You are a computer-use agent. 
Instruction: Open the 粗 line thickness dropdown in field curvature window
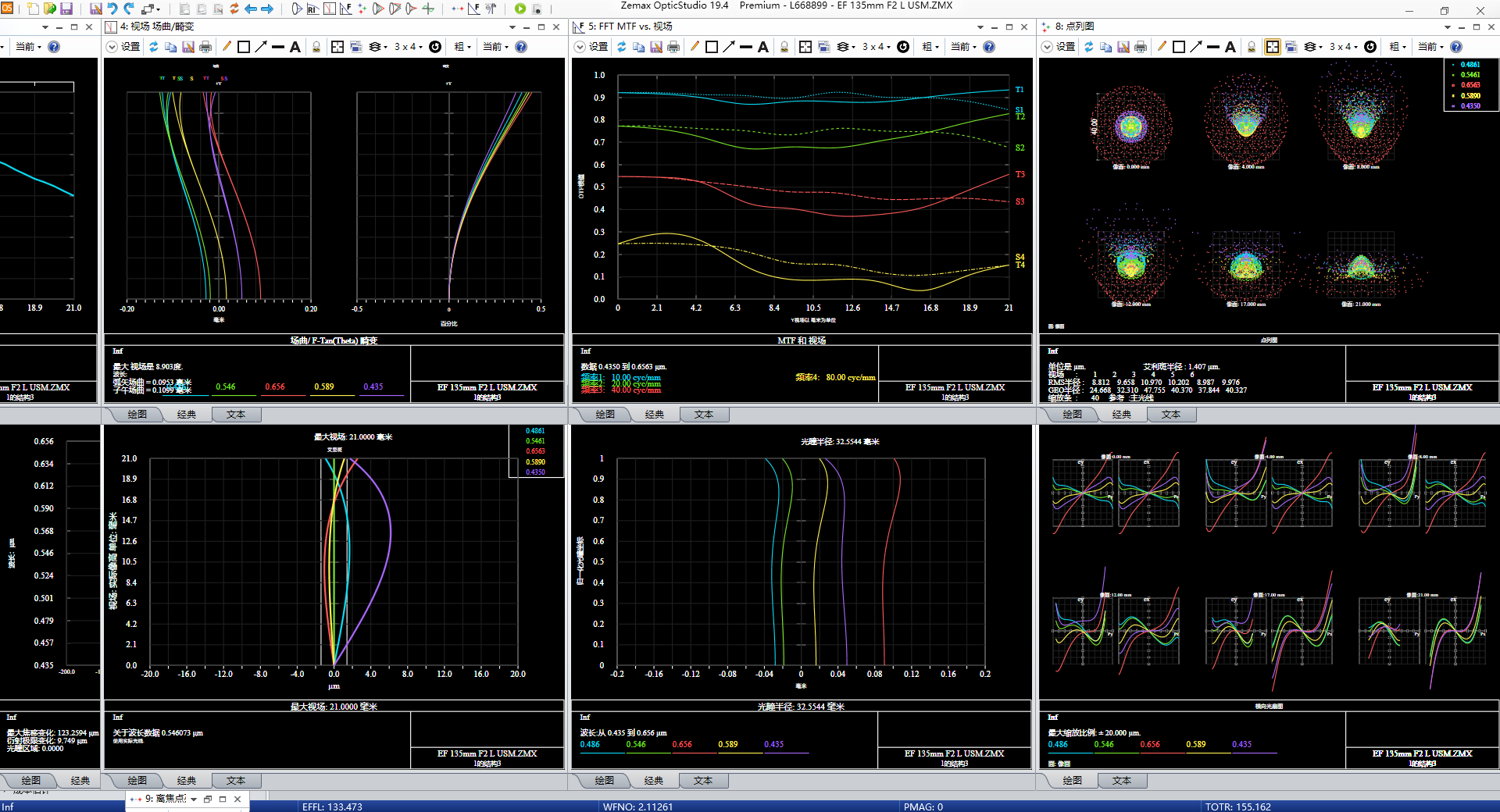pyautogui.click(x=462, y=47)
